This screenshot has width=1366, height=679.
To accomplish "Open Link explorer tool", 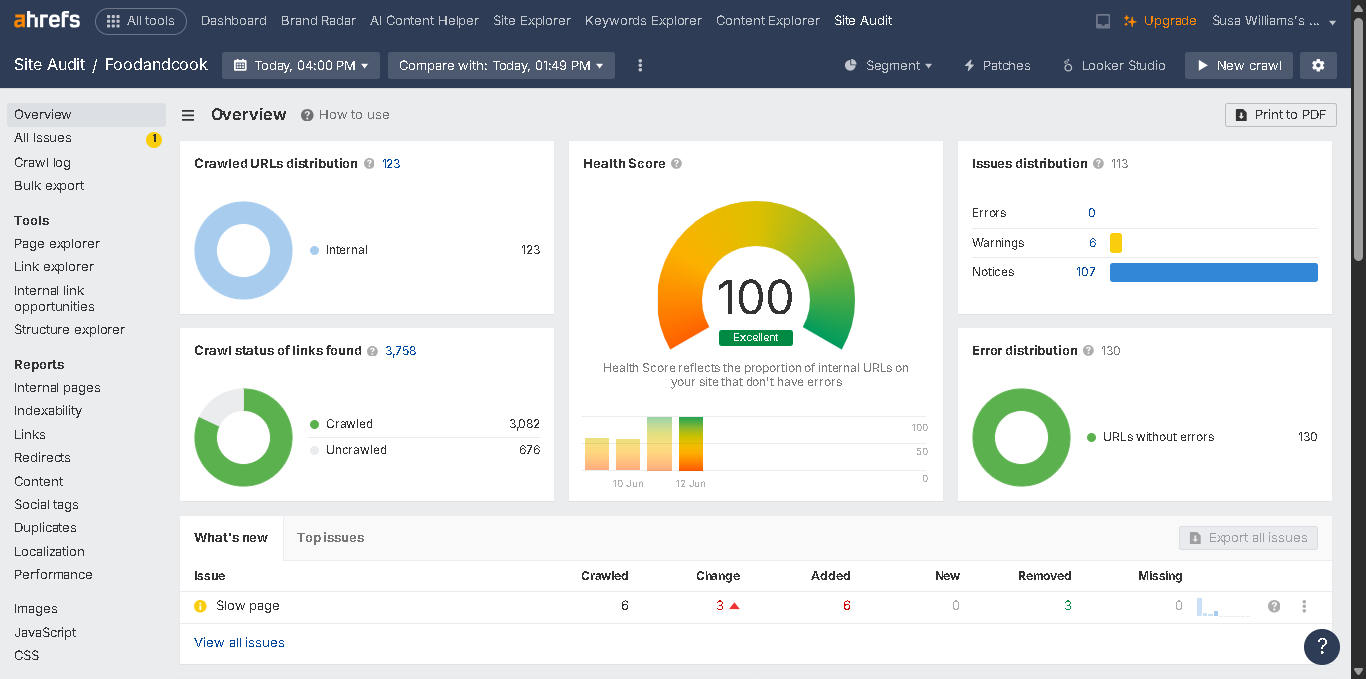I will click(x=54, y=267).
